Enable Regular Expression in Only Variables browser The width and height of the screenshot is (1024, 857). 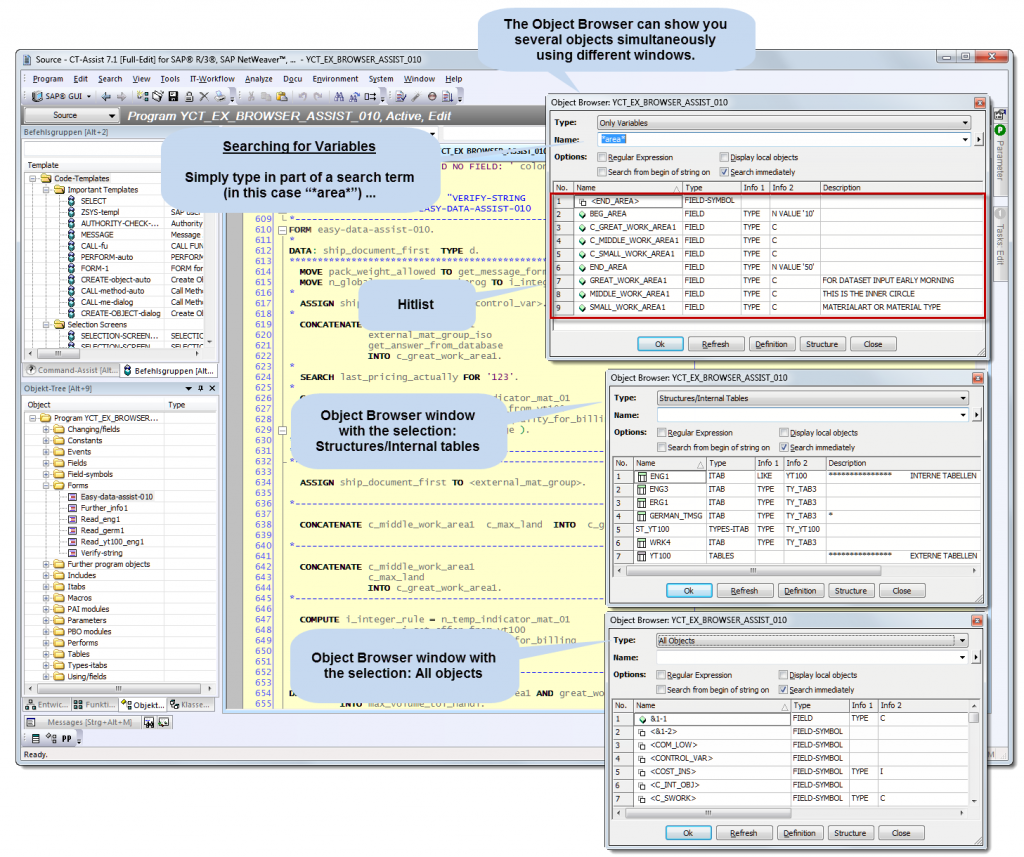coord(602,157)
